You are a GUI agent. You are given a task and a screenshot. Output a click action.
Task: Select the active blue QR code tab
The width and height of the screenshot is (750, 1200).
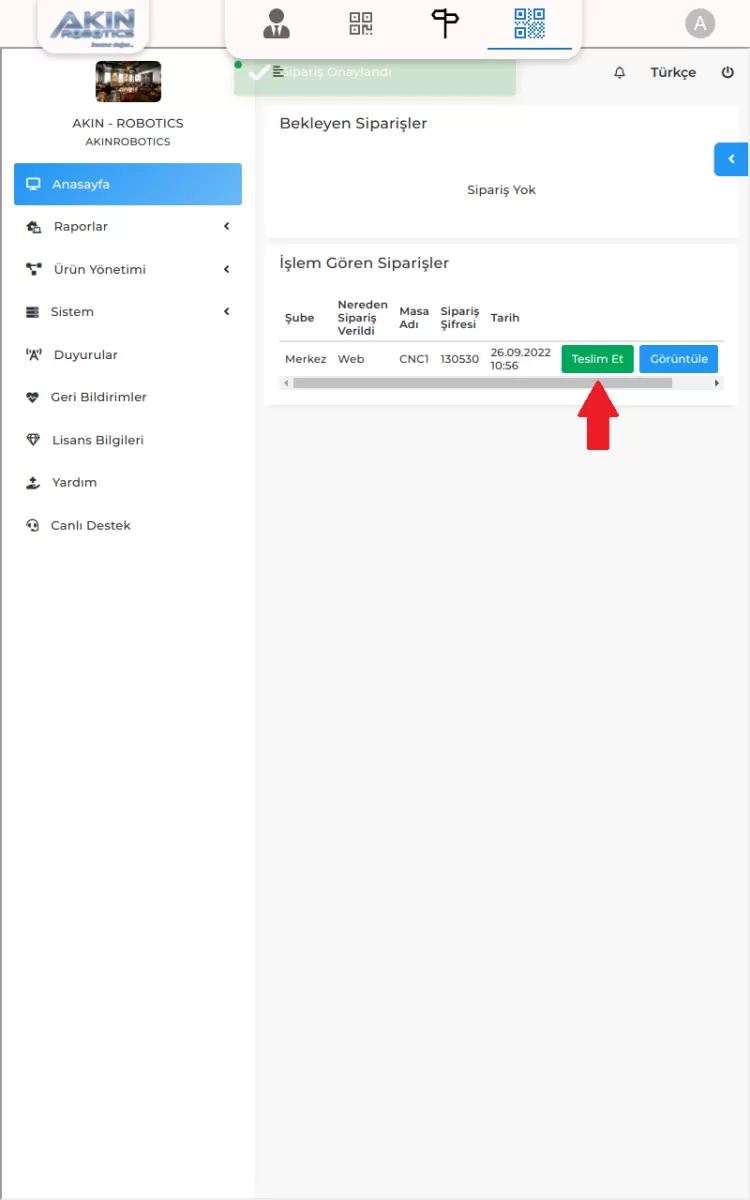[x=529, y=23]
